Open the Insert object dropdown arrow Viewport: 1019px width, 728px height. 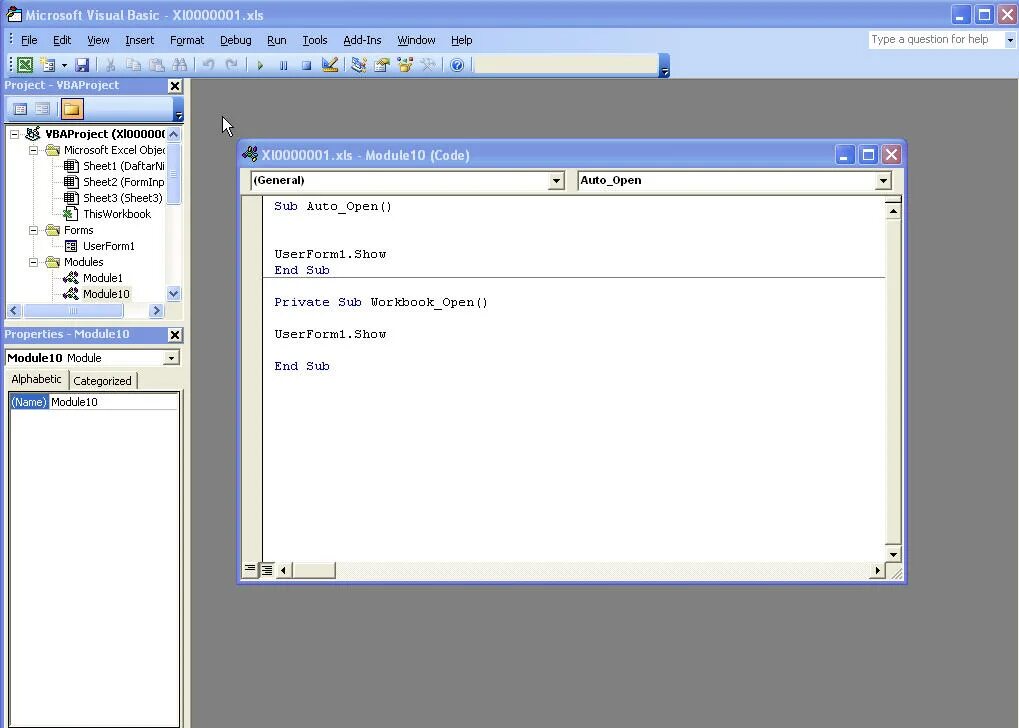pyautogui.click(x=64, y=65)
